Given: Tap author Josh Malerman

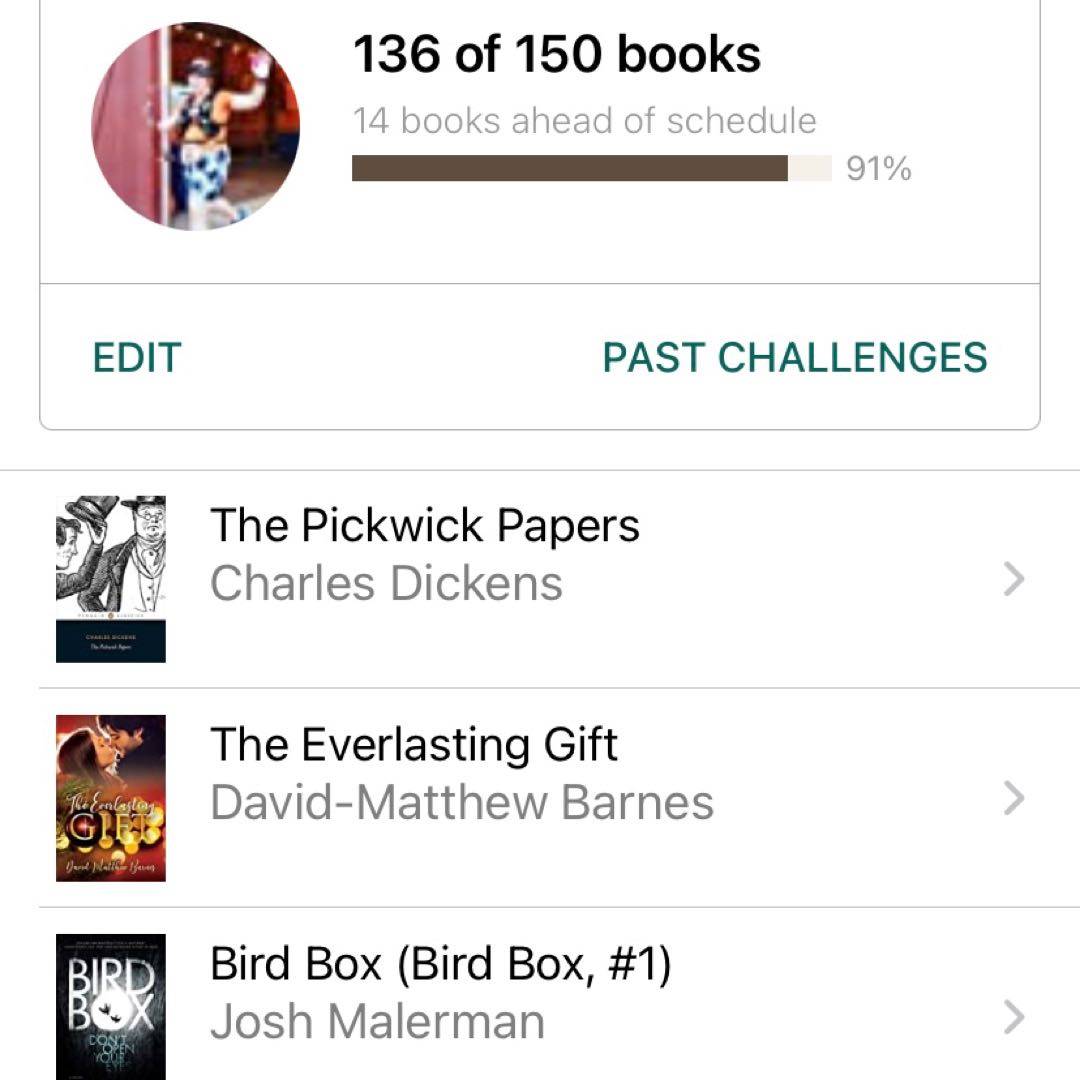Looking at the screenshot, I should coord(378,1022).
